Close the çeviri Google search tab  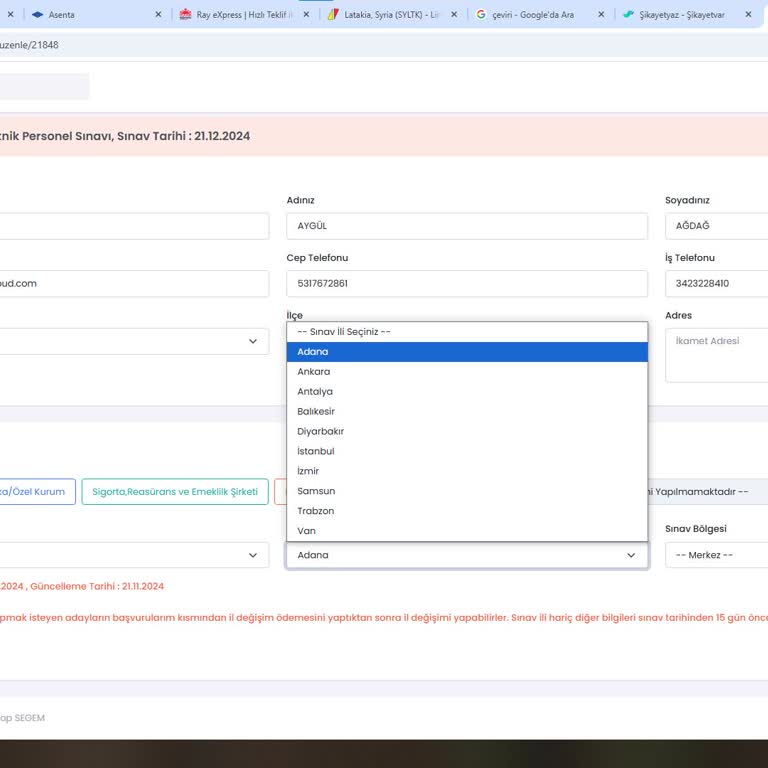point(601,15)
